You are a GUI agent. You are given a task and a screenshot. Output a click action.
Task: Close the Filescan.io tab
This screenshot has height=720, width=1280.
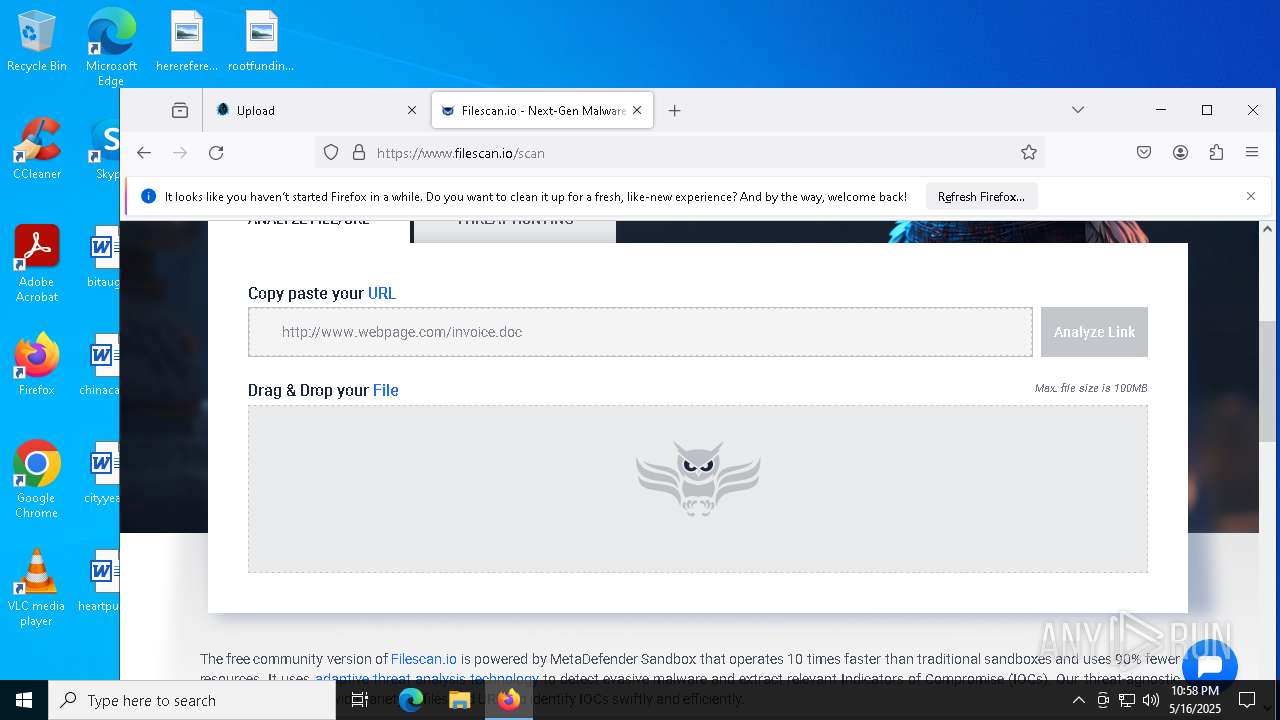point(637,110)
